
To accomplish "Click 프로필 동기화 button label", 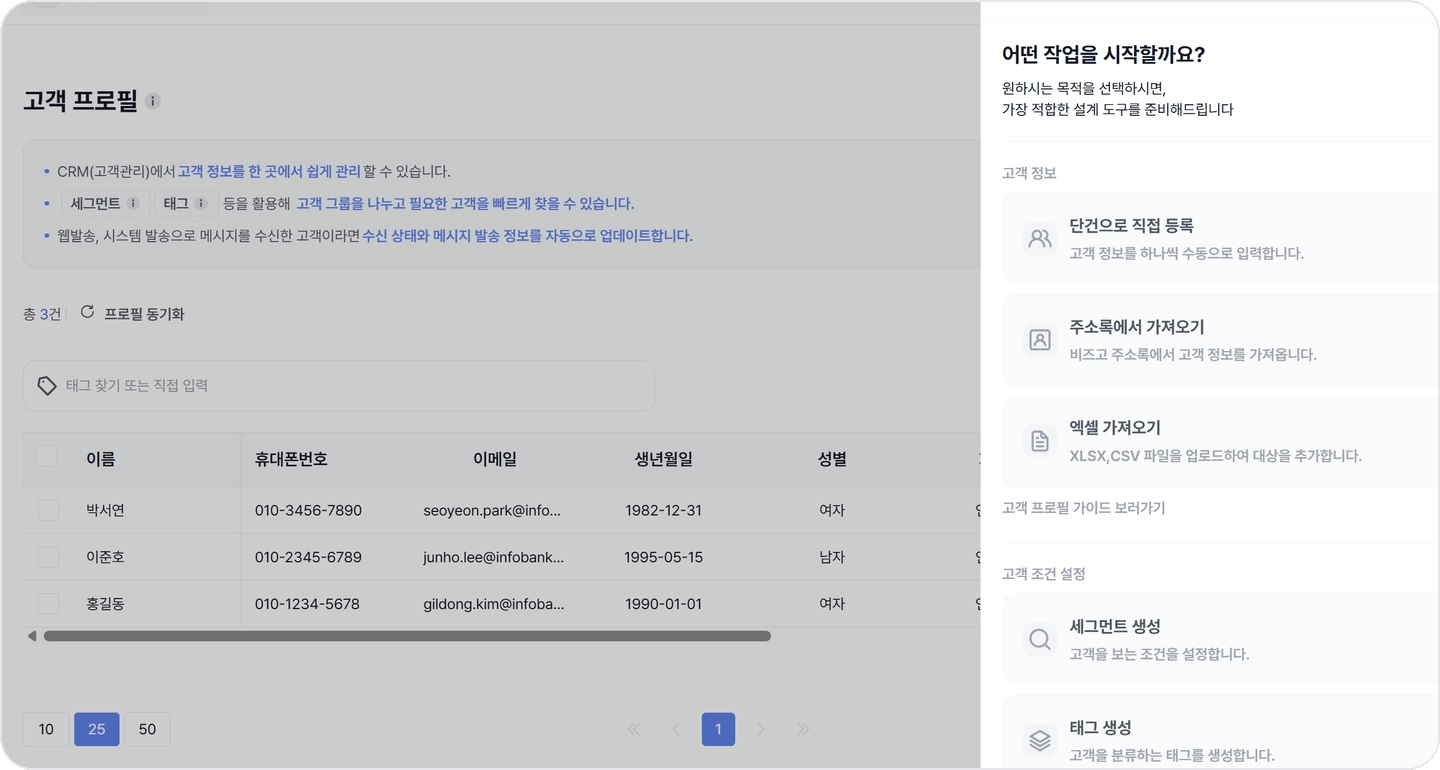I will 144,314.
